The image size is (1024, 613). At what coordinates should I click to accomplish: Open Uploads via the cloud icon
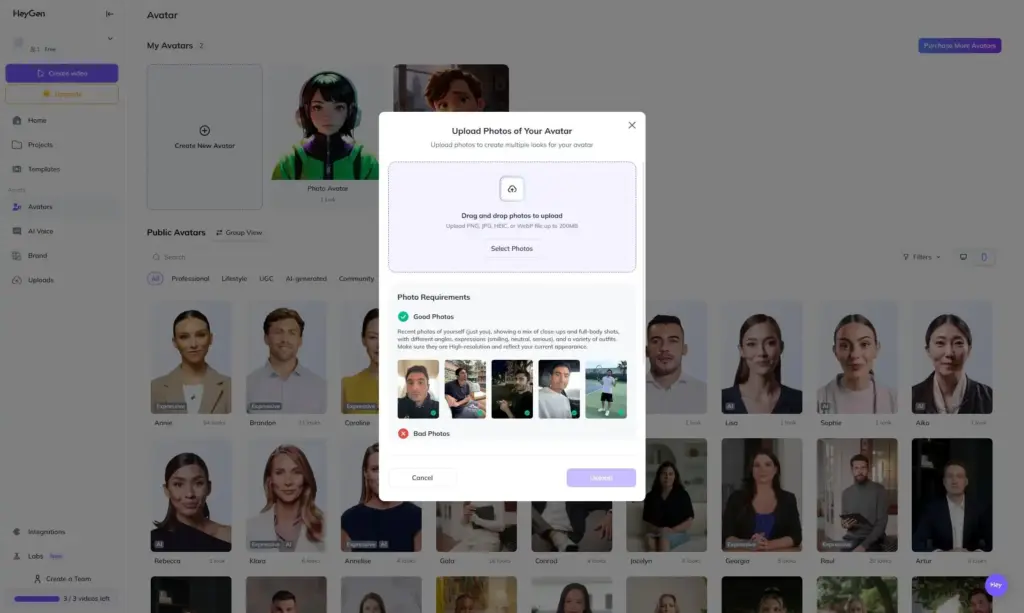(x=17, y=280)
